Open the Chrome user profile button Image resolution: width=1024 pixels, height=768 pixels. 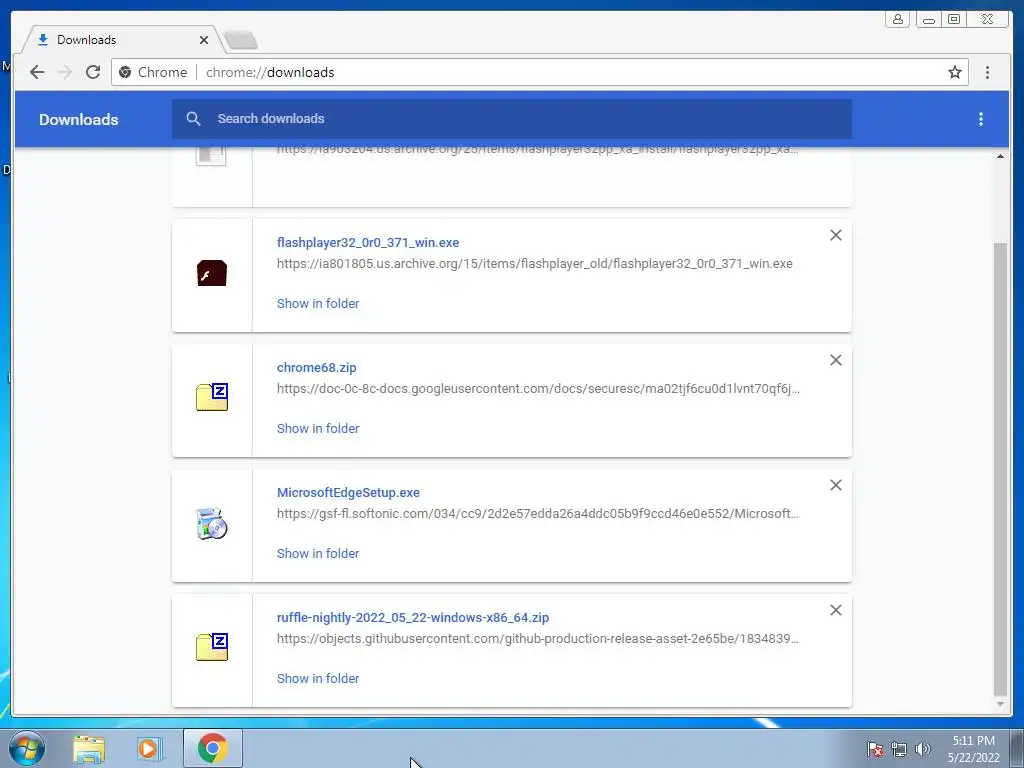[898, 19]
